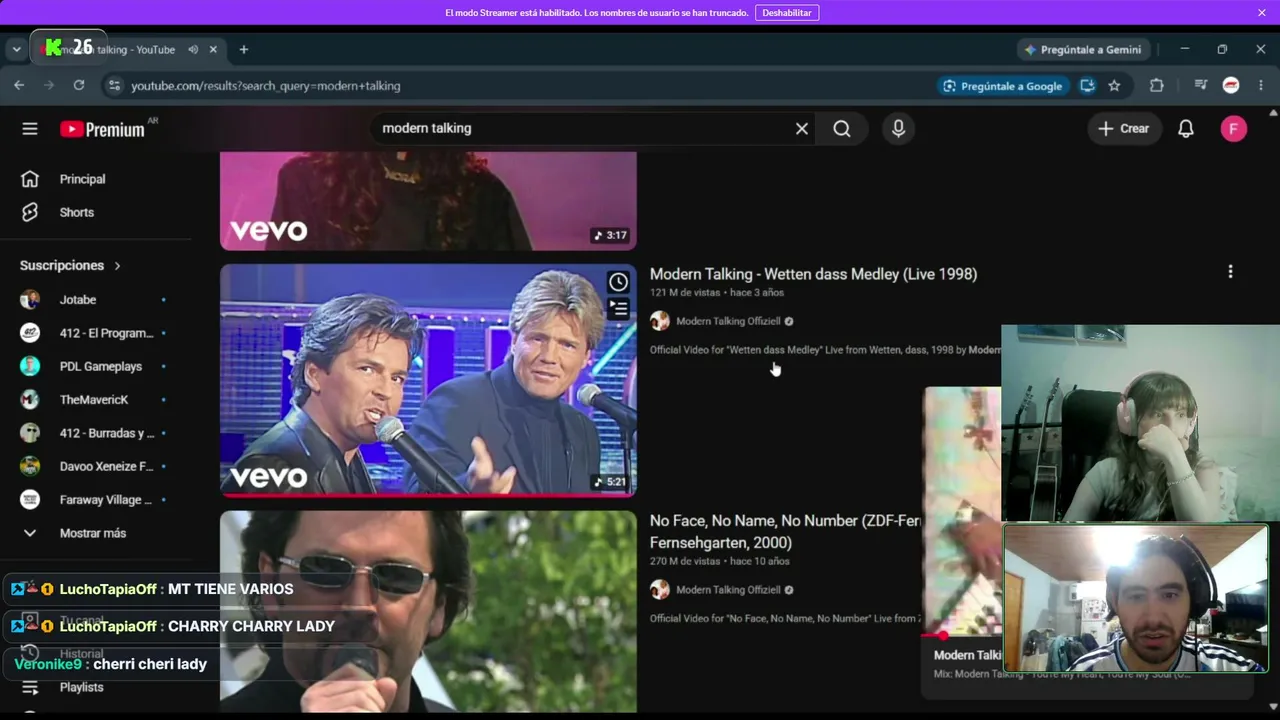Viewport: 1280px width, 720px height.
Task: Open the tab search dropdown chevron
Action: tap(16, 49)
